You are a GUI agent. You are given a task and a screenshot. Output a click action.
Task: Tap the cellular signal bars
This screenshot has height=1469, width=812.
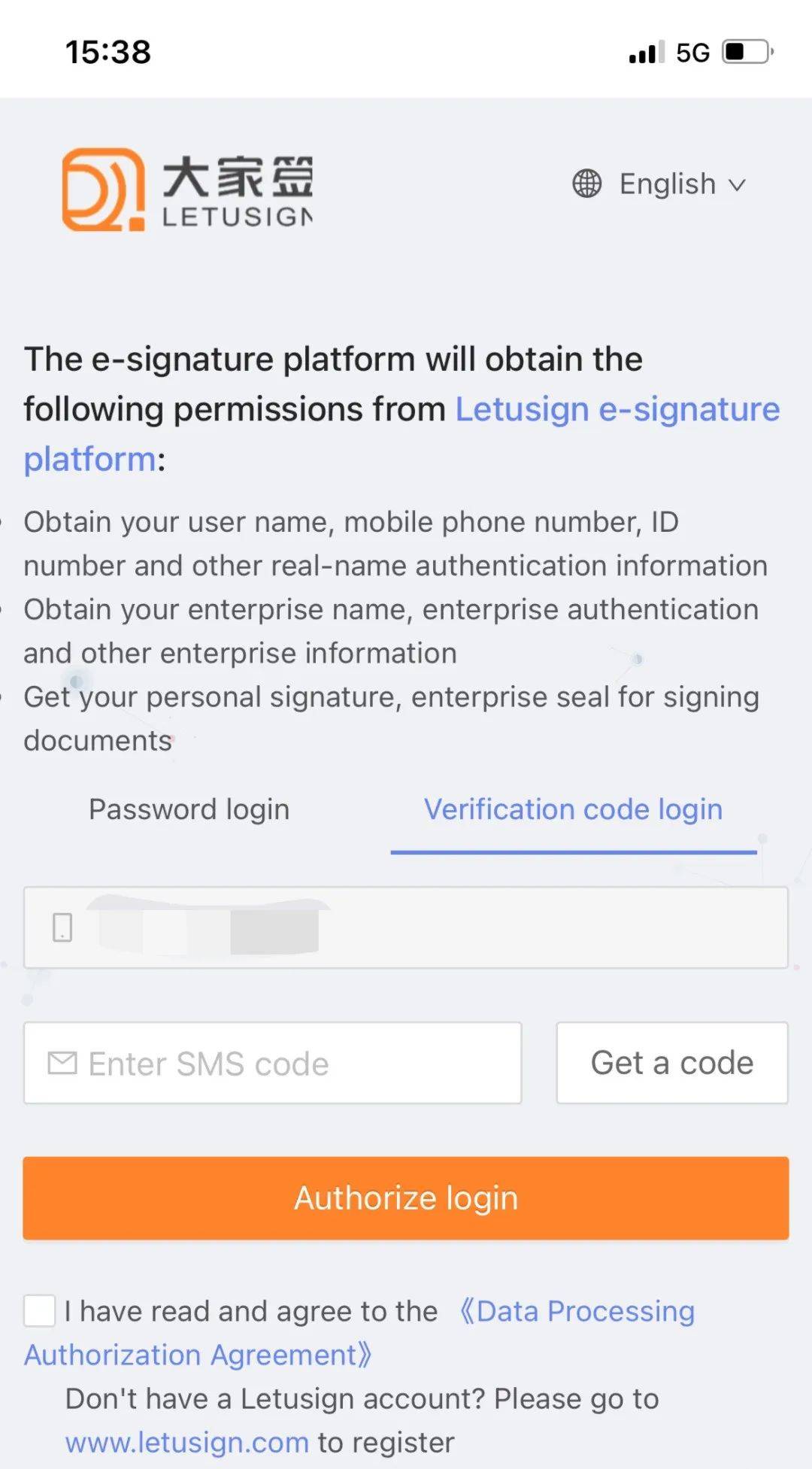point(647,52)
